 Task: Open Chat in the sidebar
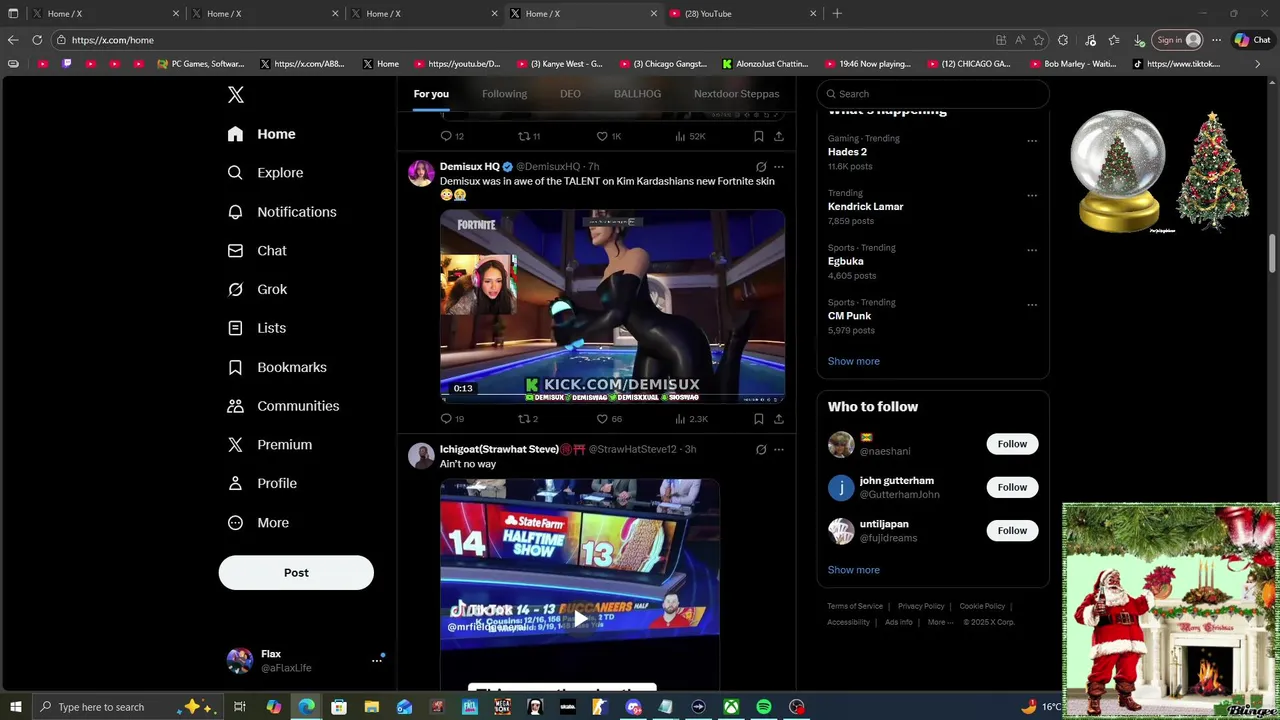pyautogui.click(x=257, y=251)
